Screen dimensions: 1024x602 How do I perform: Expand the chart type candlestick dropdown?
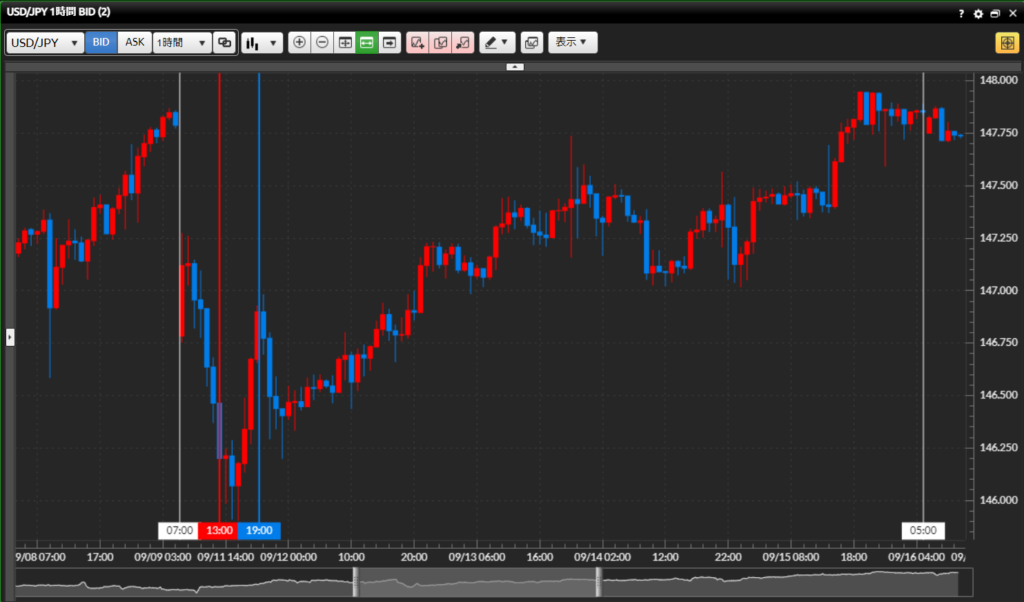click(262, 43)
